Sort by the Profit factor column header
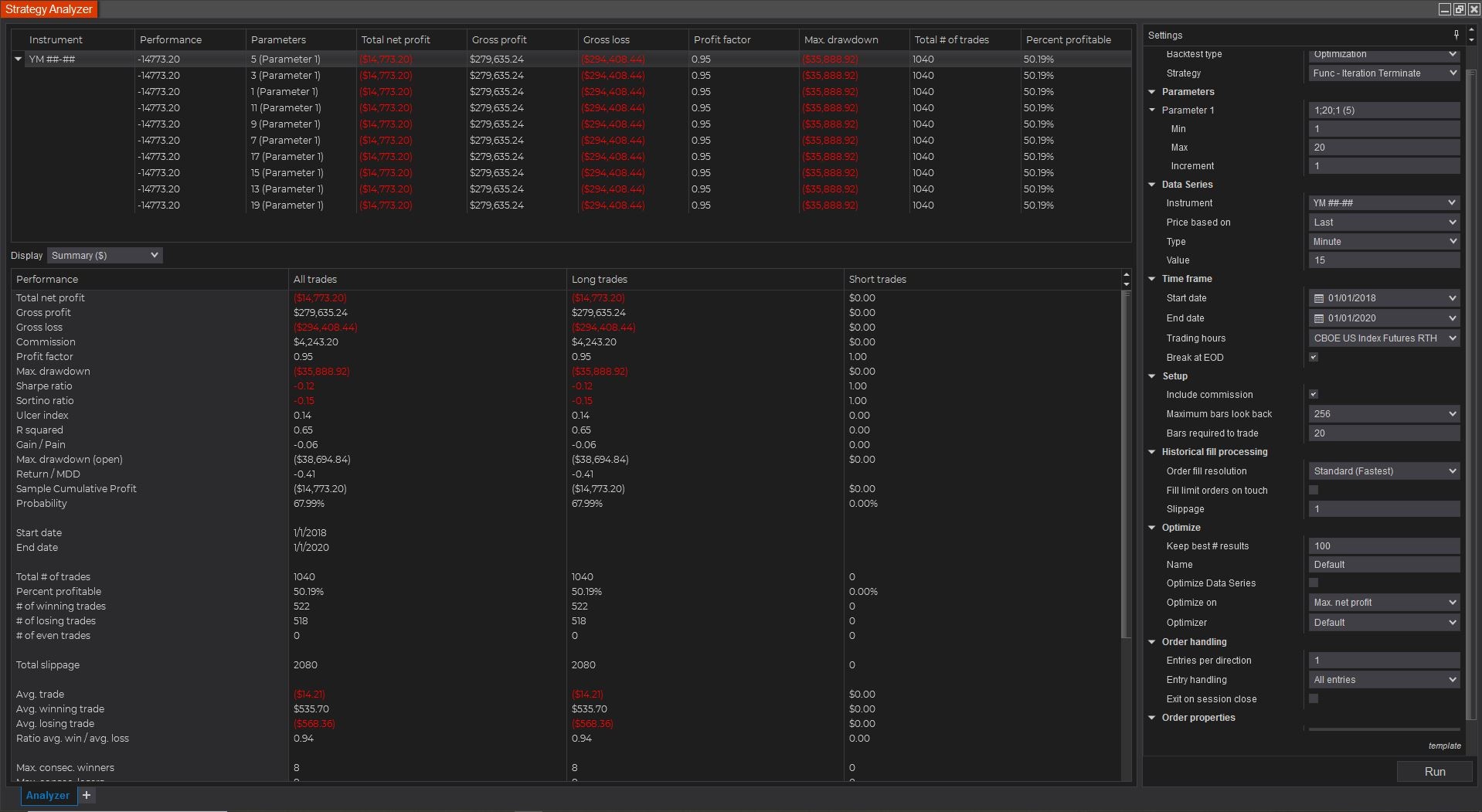Image resolution: width=1482 pixels, height=812 pixels. (x=743, y=39)
